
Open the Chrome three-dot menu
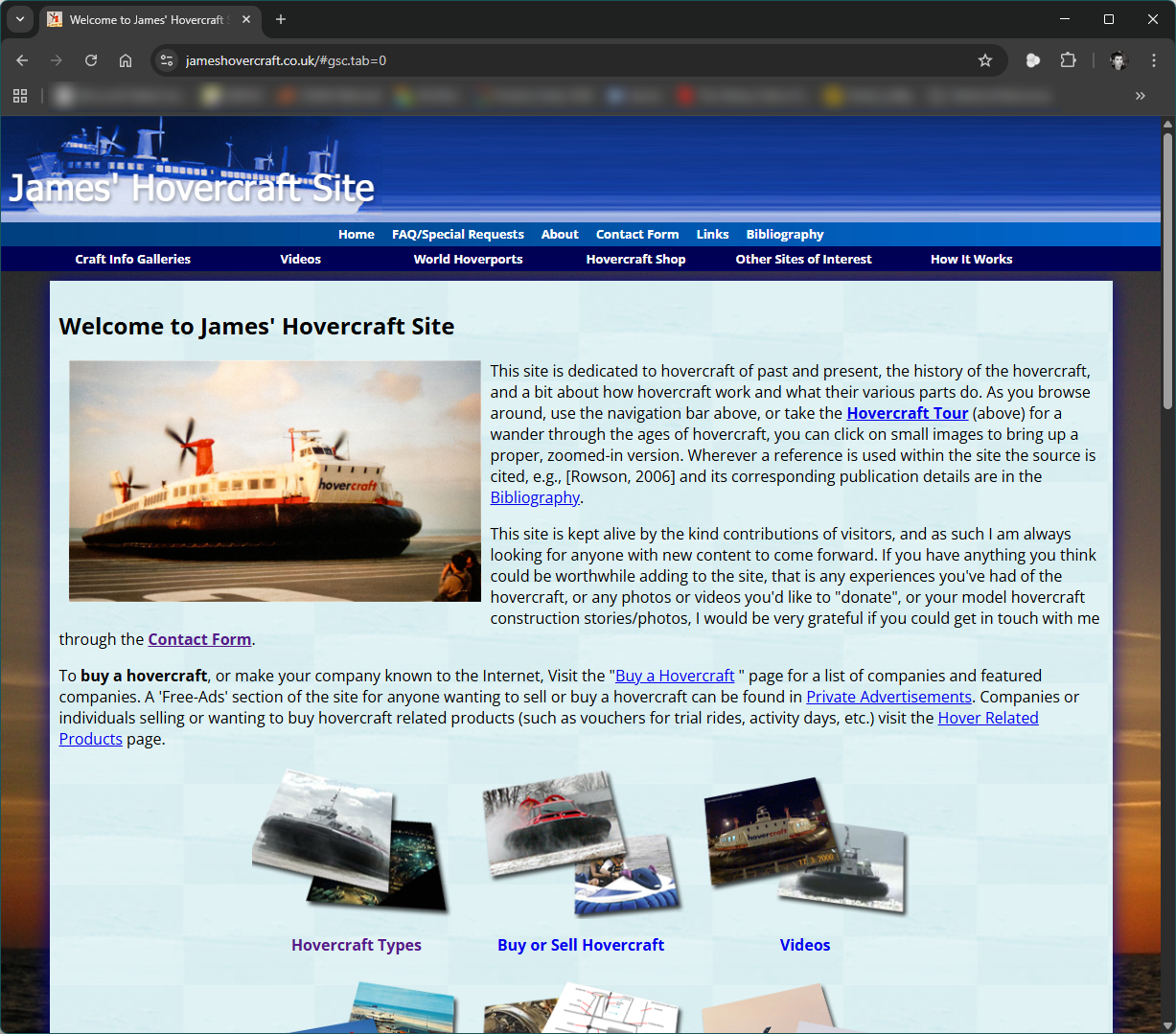click(1154, 60)
